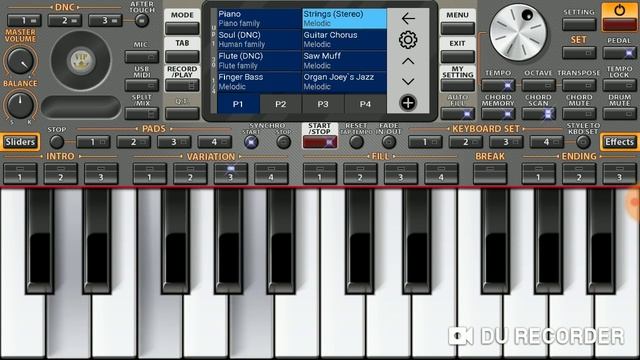Select the Flute (DNC) sound
The image size is (640, 360).
(x=259, y=61)
